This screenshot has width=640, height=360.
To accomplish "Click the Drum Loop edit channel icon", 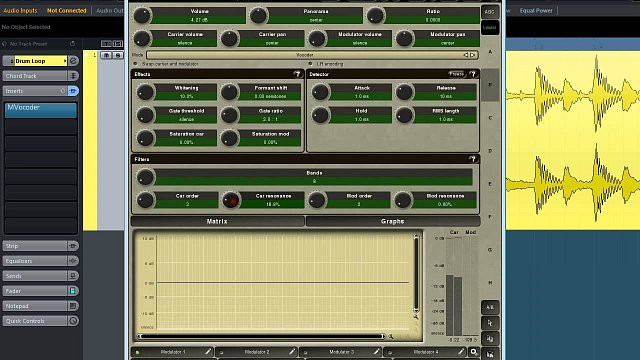I will (x=73, y=61).
